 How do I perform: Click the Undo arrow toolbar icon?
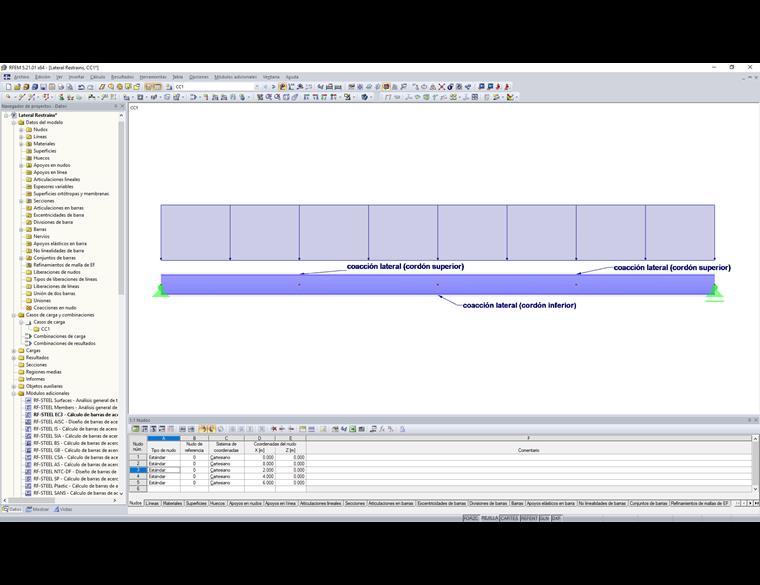click(81, 87)
